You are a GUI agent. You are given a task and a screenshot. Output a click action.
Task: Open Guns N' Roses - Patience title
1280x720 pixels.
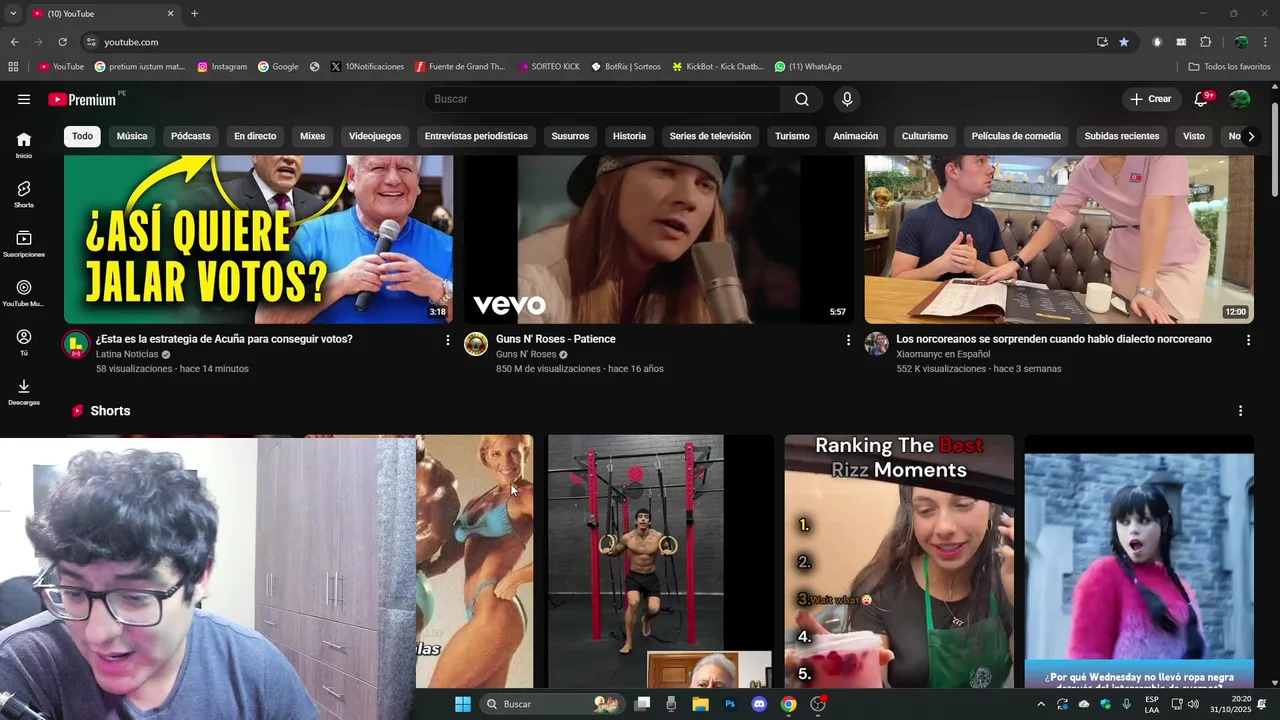tap(556, 339)
